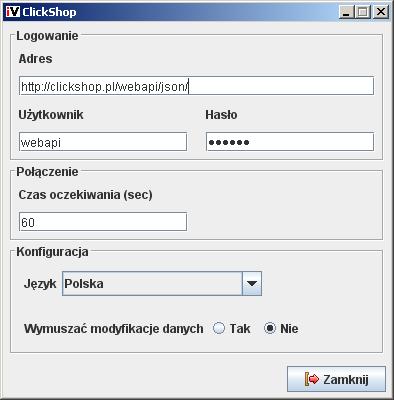This screenshot has height=400, width=394.
Task: Click the Wymuszać modyfikacje danych label
Action: [x=114, y=329]
